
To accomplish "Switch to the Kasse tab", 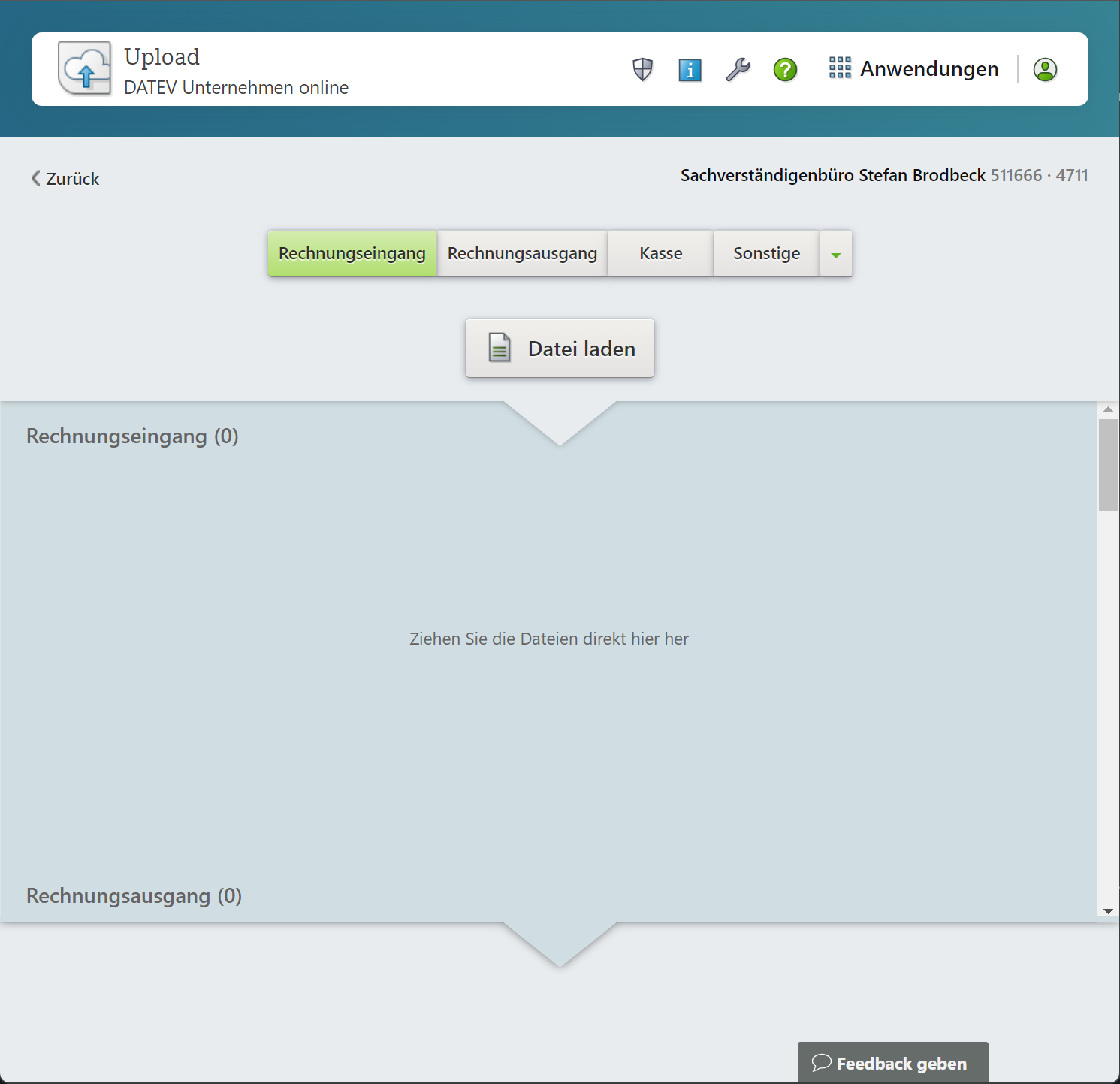I will point(661,253).
